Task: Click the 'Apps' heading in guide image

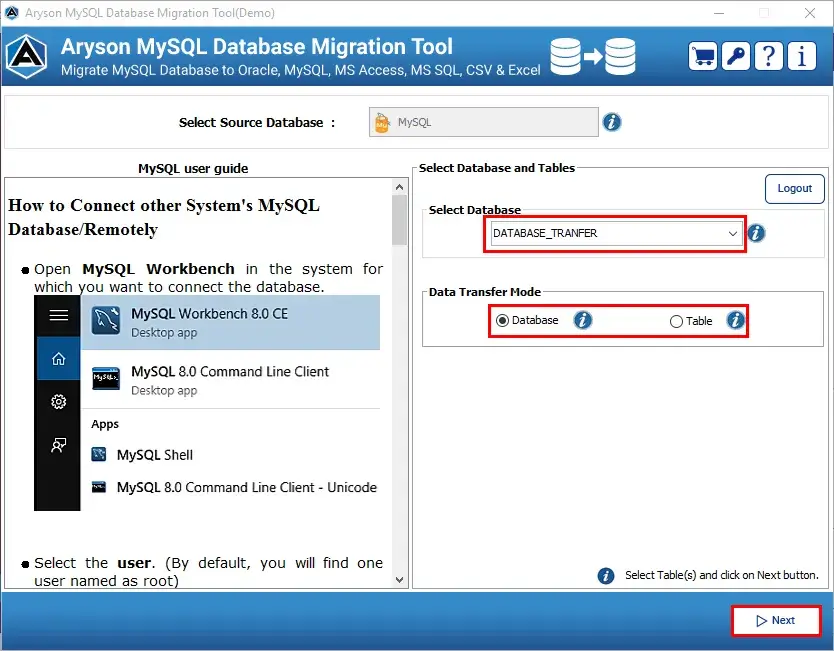Action: [105, 424]
